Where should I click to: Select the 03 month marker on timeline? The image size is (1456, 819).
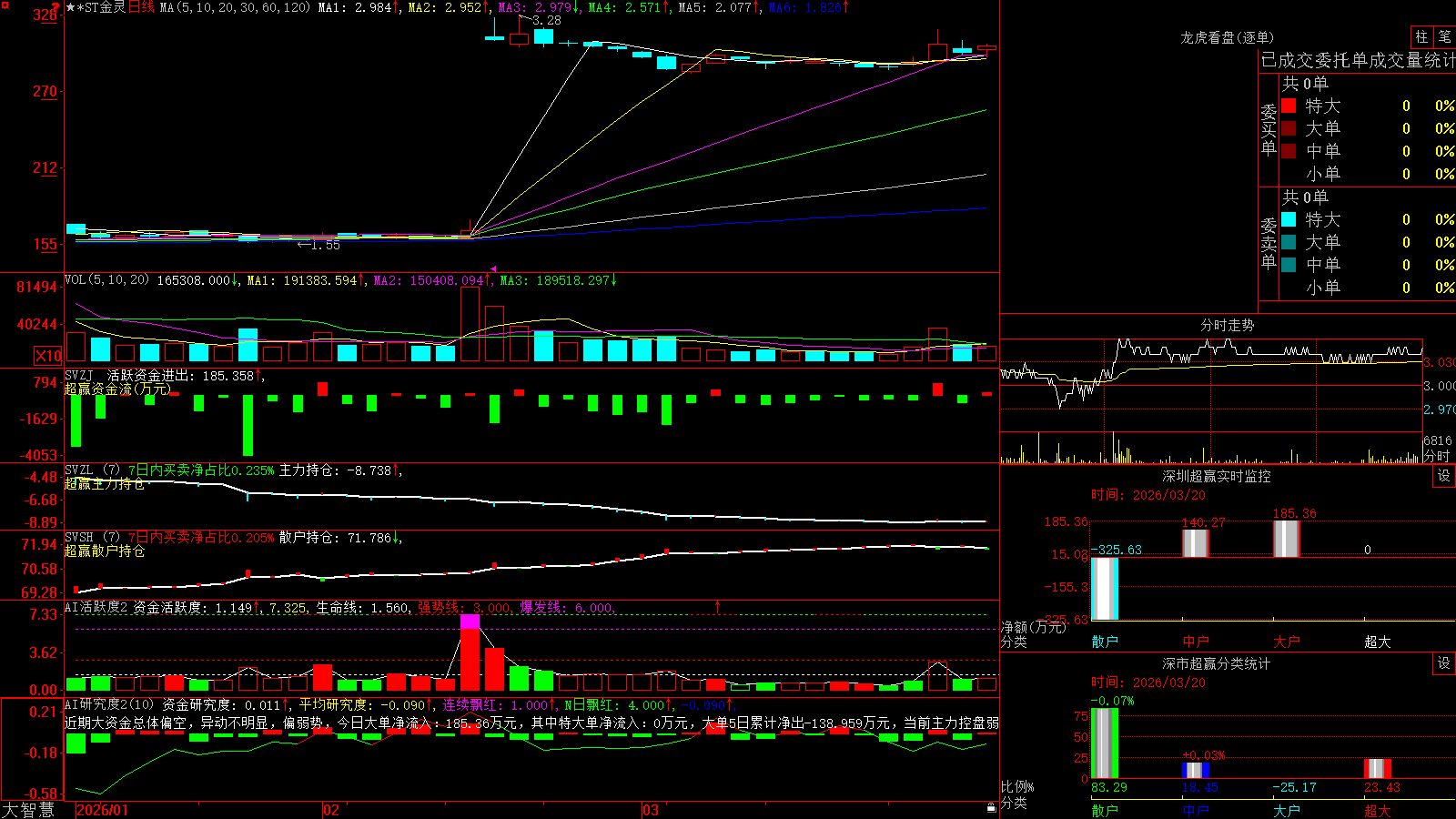651,810
